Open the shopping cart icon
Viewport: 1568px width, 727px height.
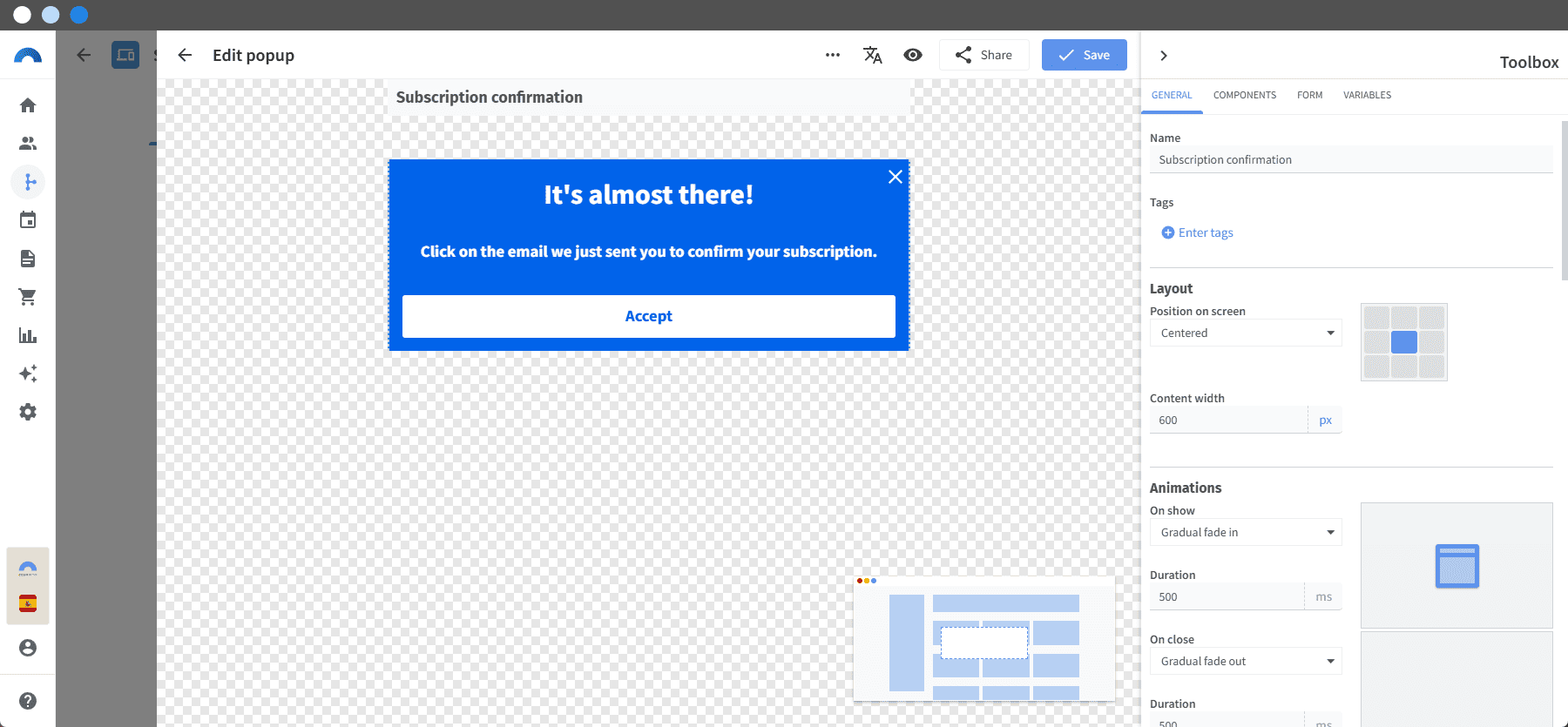[x=28, y=297]
